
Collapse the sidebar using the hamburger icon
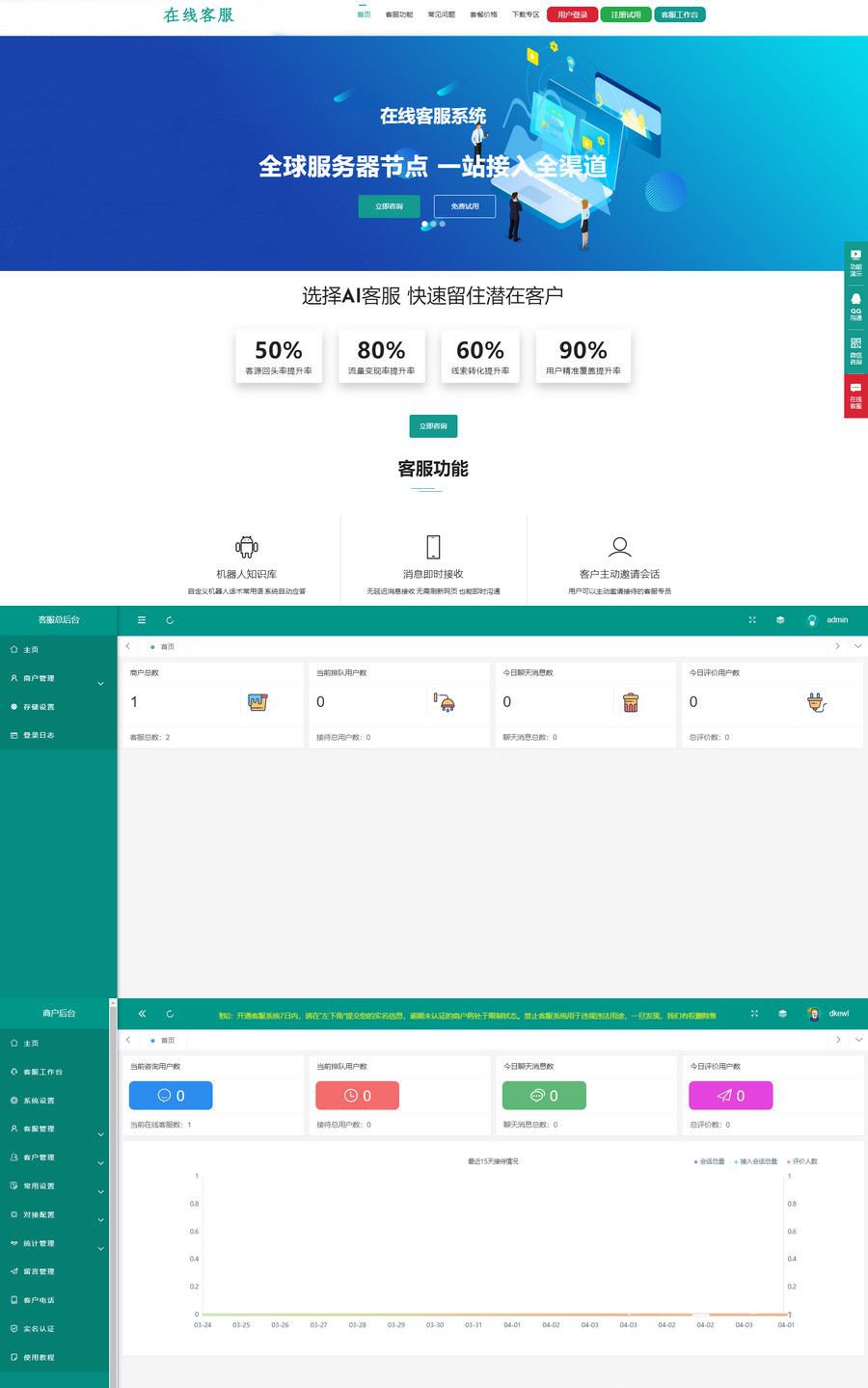[141, 620]
